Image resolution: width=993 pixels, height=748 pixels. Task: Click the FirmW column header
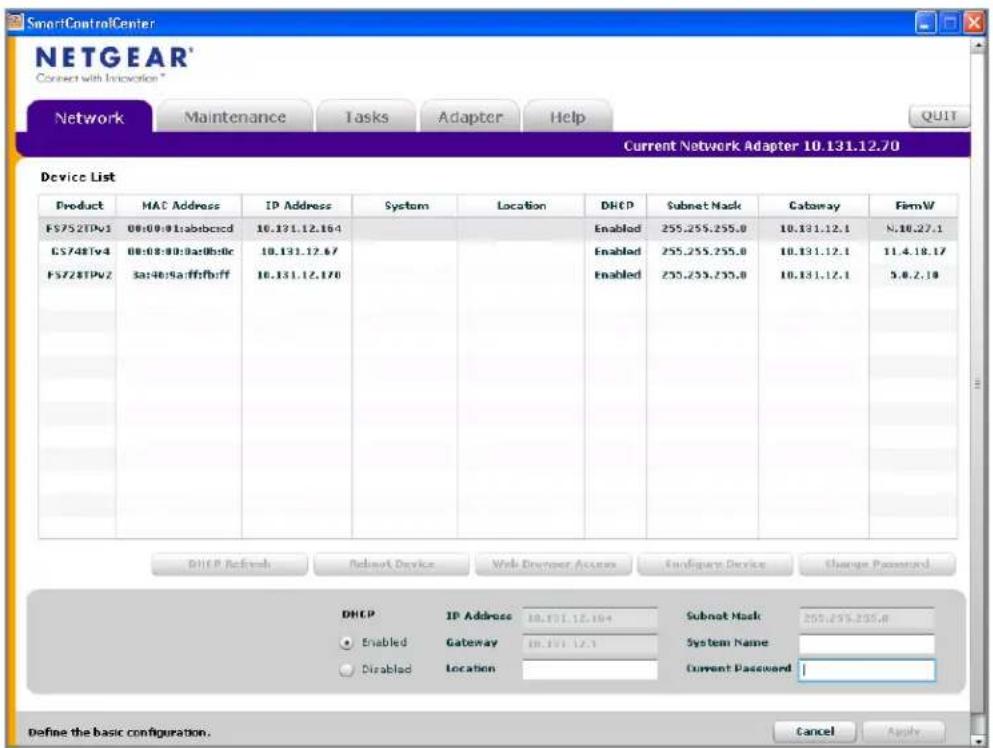point(914,205)
